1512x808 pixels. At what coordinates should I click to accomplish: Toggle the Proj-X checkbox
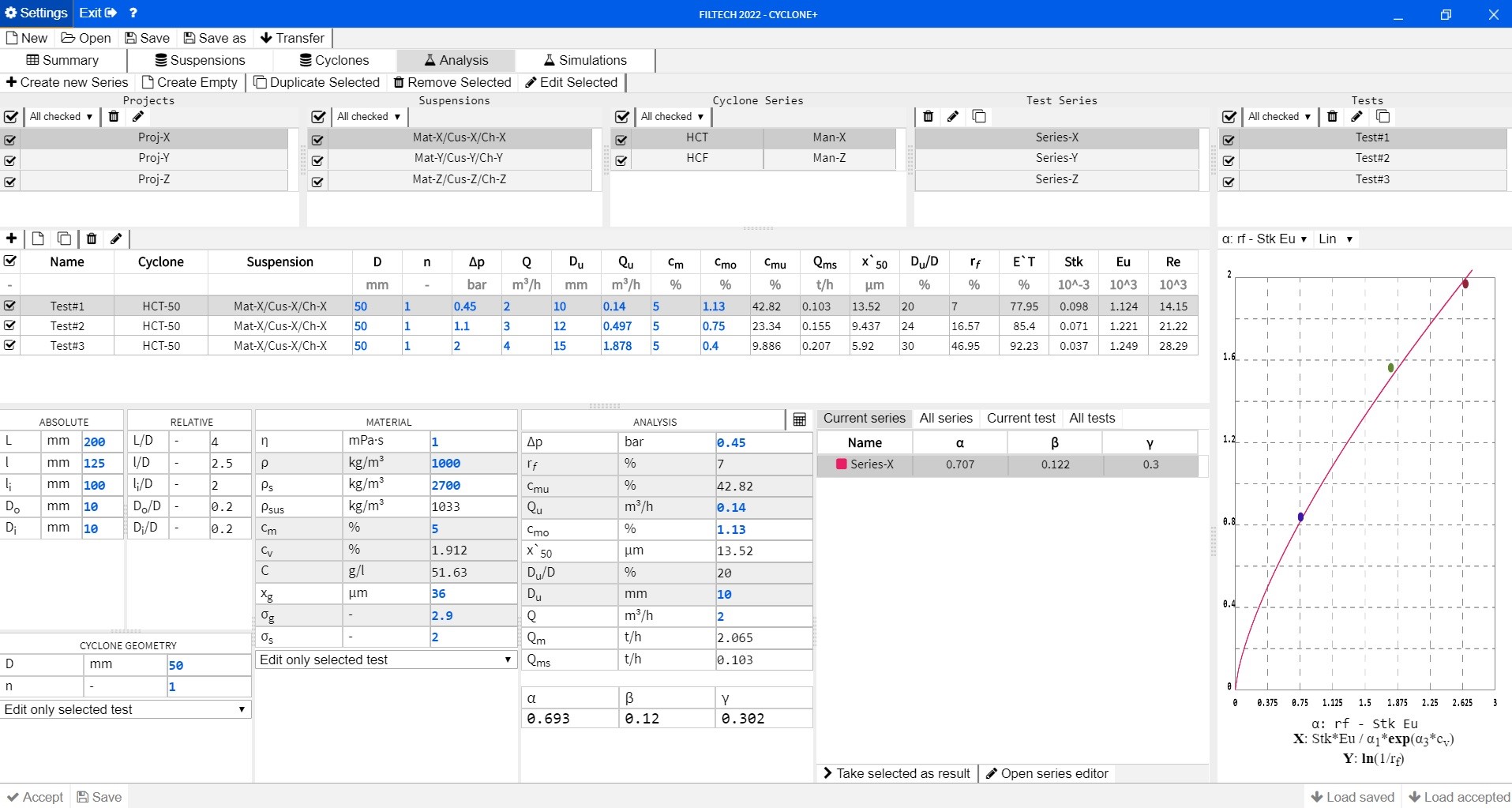(10, 140)
